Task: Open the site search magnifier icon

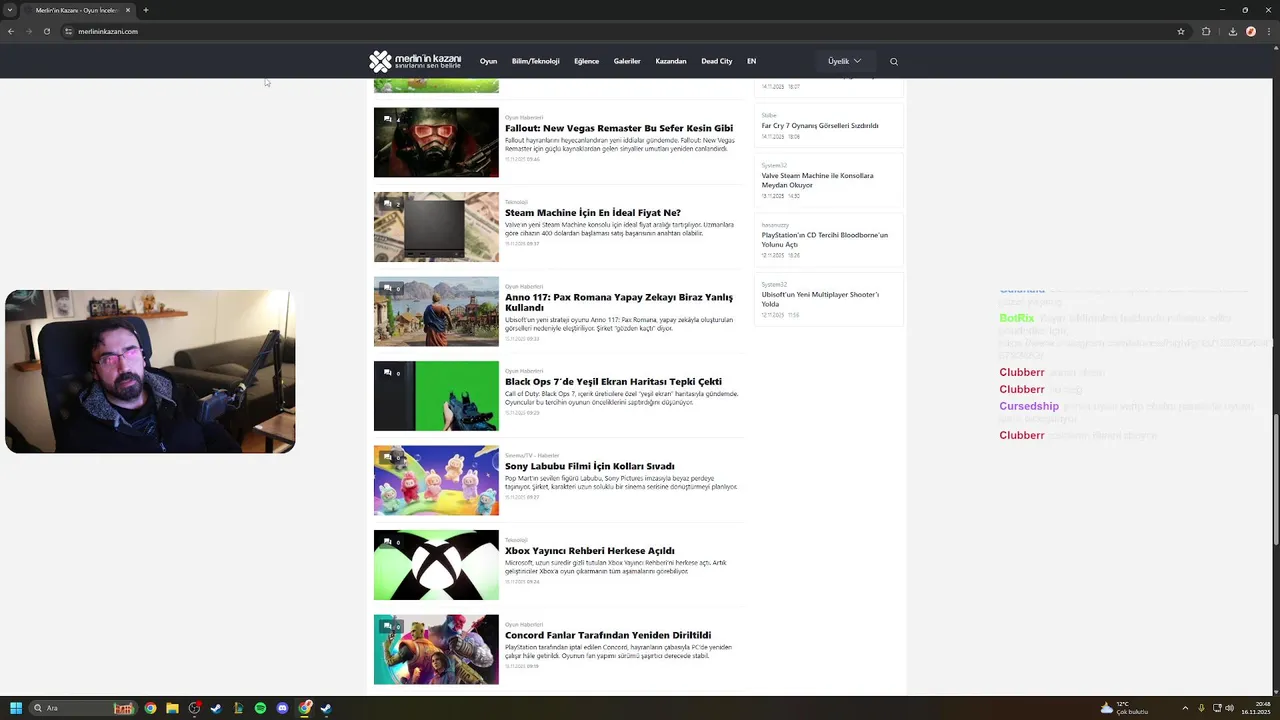Action: point(894,61)
